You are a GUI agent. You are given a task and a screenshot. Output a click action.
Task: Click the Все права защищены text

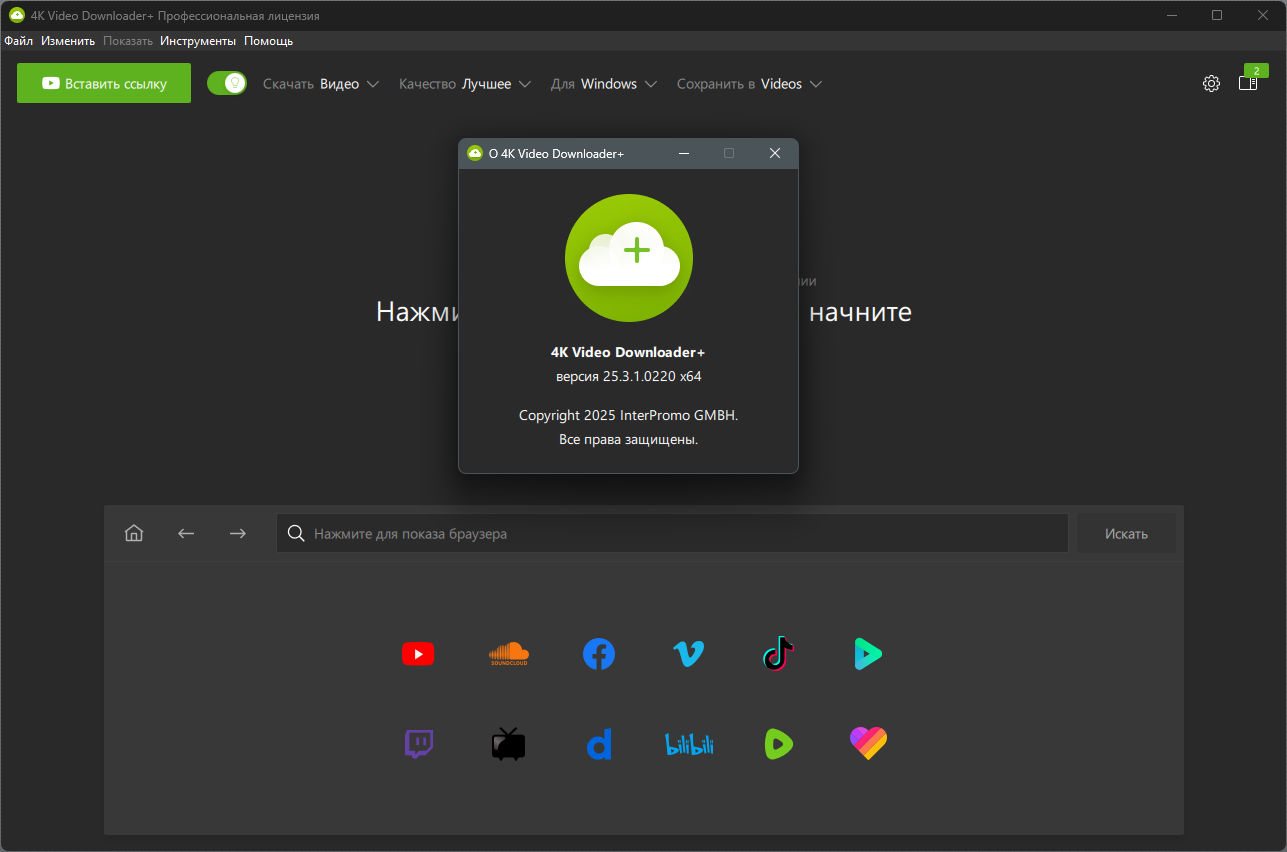coord(629,440)
